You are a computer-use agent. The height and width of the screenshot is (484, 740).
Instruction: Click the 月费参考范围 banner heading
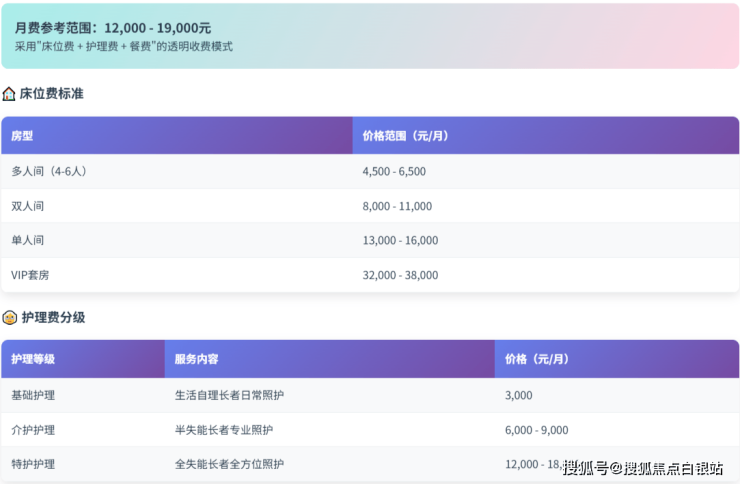click(x=112, y=28)
